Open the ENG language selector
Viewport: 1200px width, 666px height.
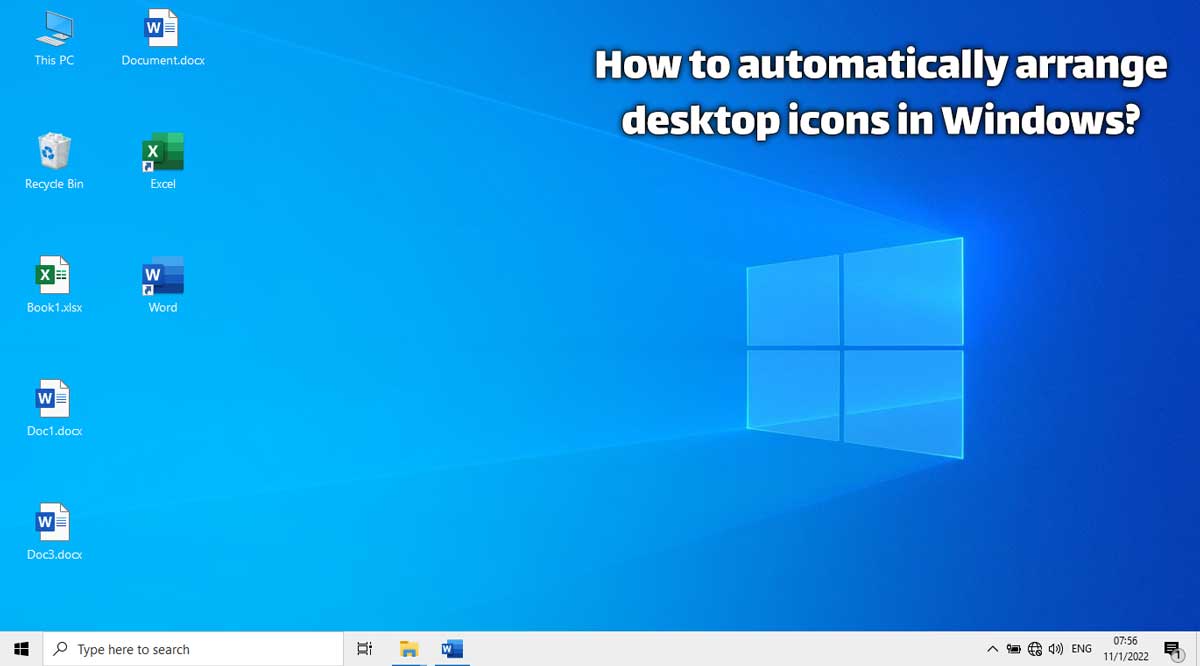[1081, 648]
